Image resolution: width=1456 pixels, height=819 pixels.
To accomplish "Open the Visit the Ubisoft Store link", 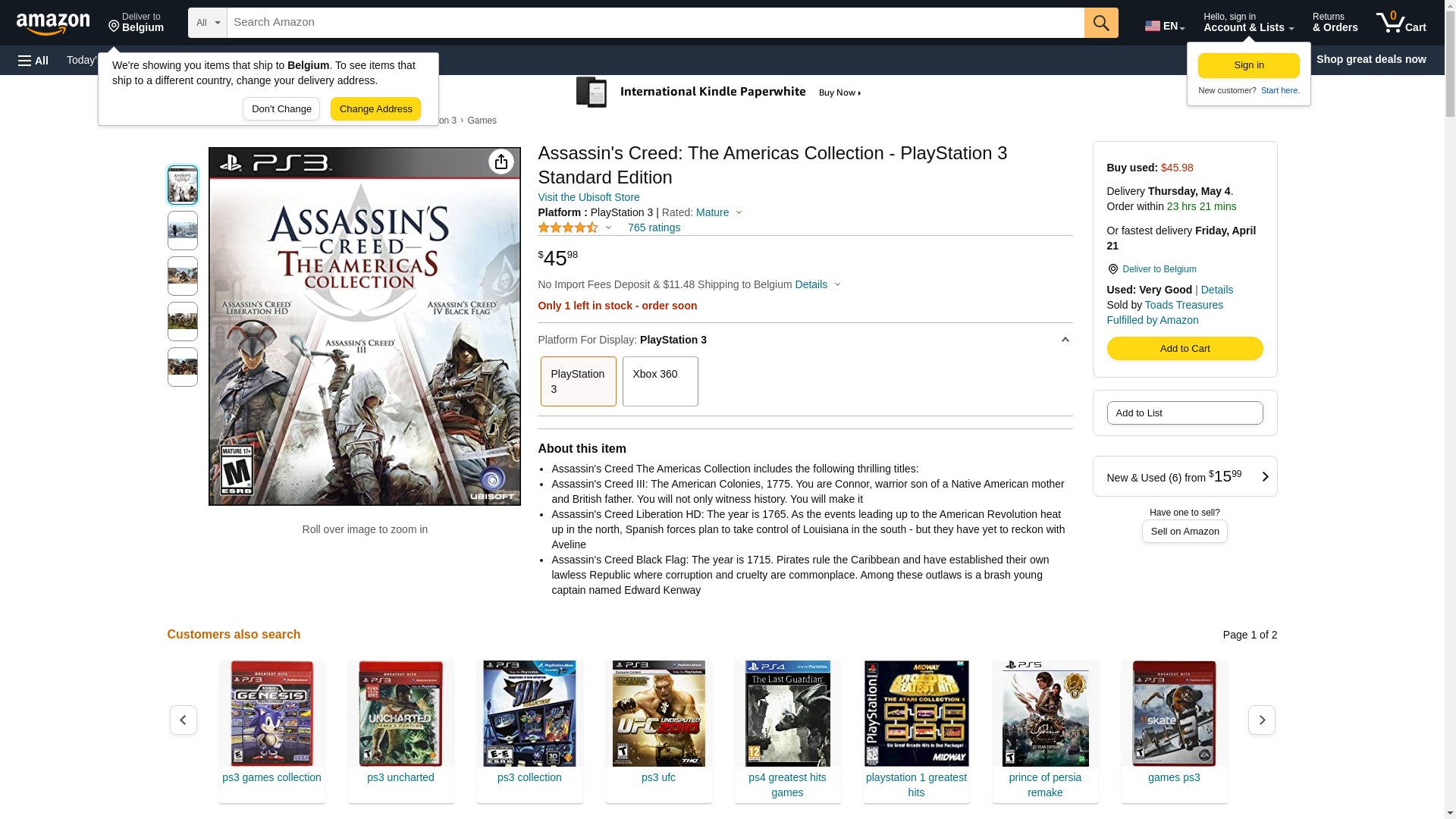I will [x=588, y=197].
